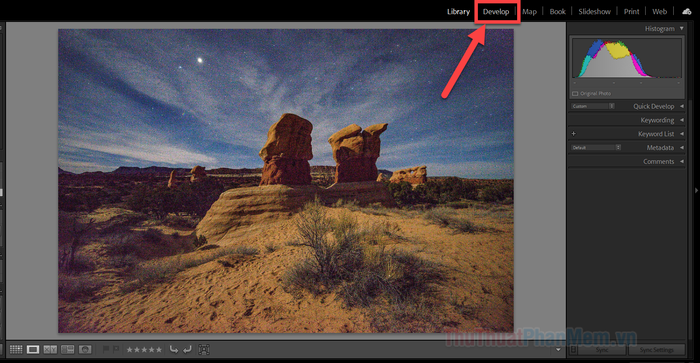The height and width of the screenshot is (363, 700).
Task: Open the toolbar content dropdown arrow
Action: (x=558, y=350)
